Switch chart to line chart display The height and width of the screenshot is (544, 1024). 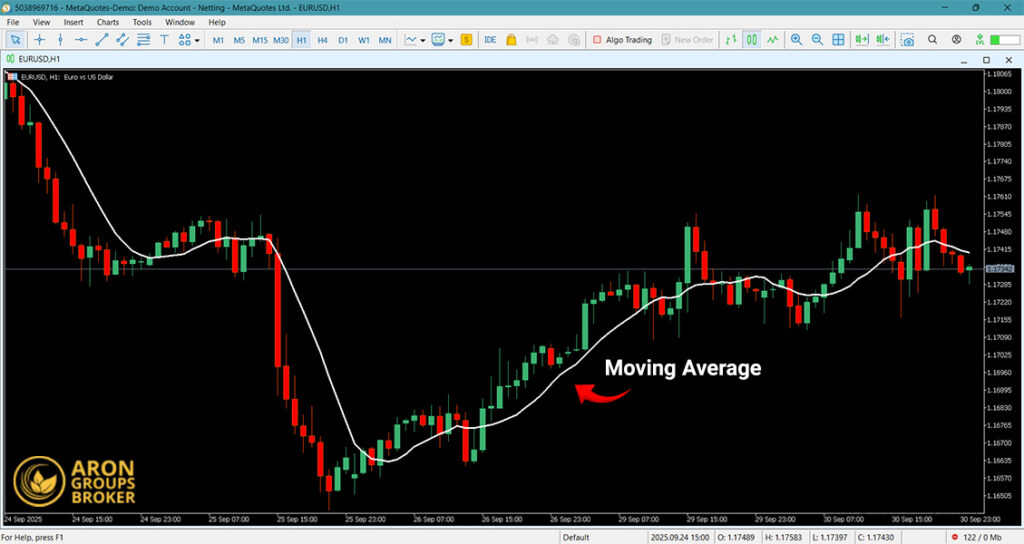pyautogui.click(x=770, y=40)
